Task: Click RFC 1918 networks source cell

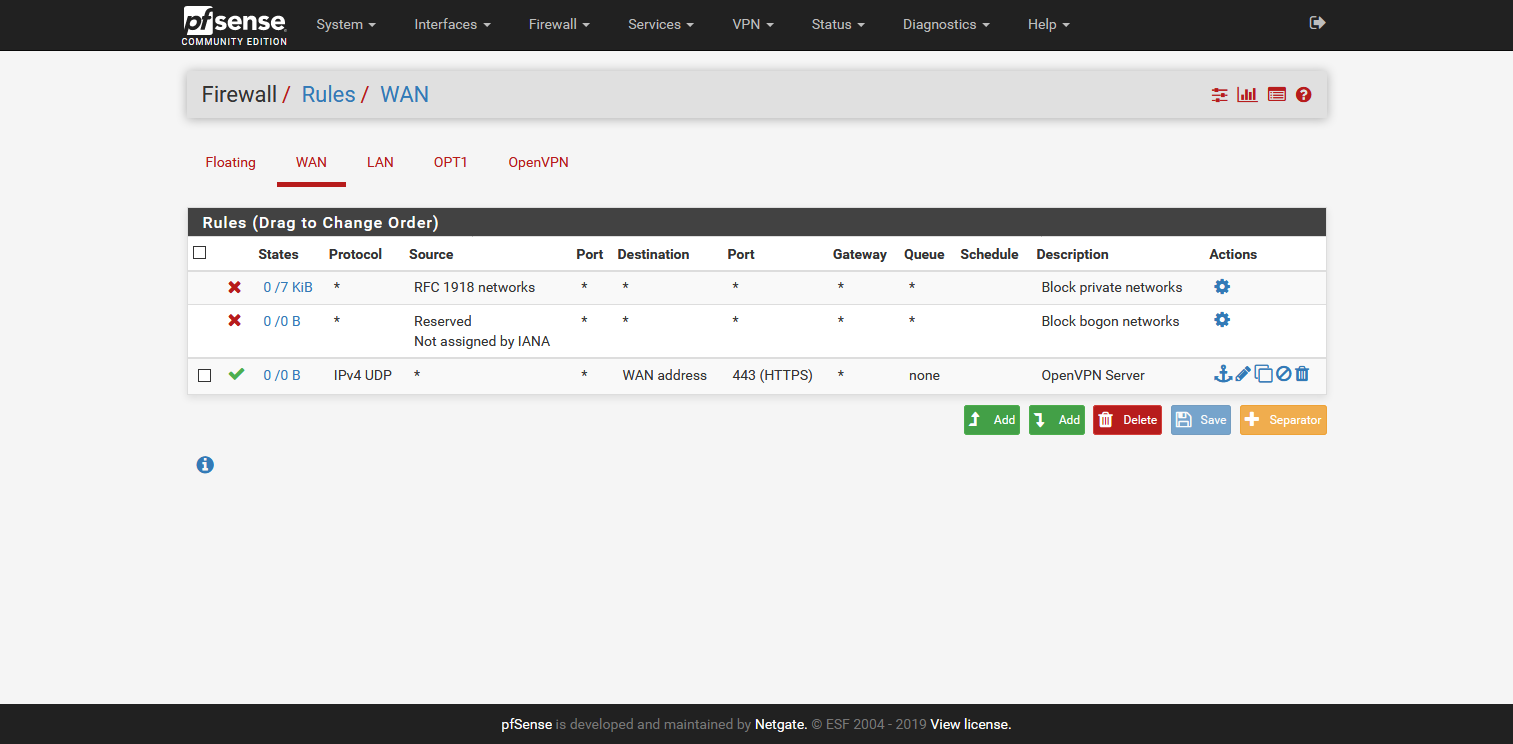Action: [x=475, y=287]
